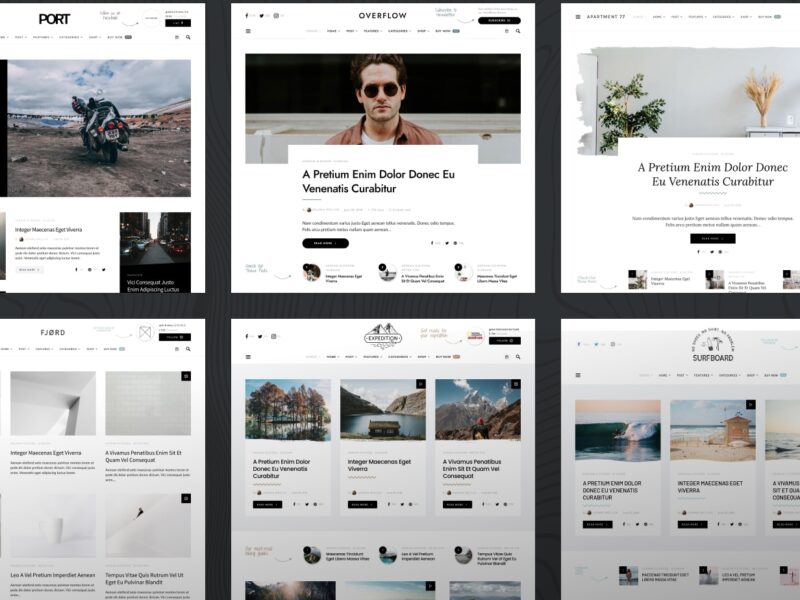Click the Instagram icon in Expedition header
The height and width of the screenshot is (600, 800).
pyautogui.click(x=274, y=336)
